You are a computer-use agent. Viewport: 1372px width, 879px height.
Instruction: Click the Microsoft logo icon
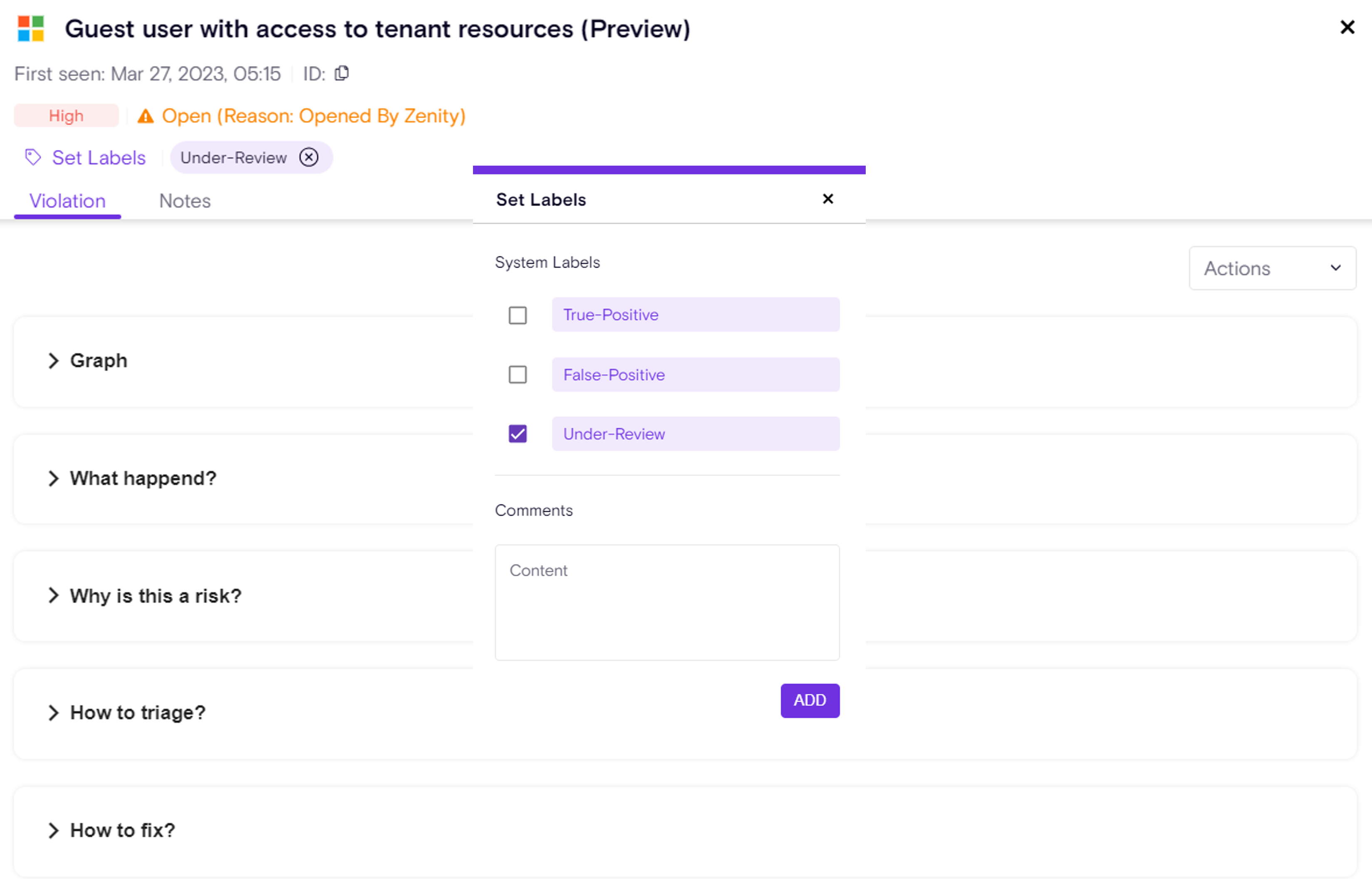(x=31, y=29)
